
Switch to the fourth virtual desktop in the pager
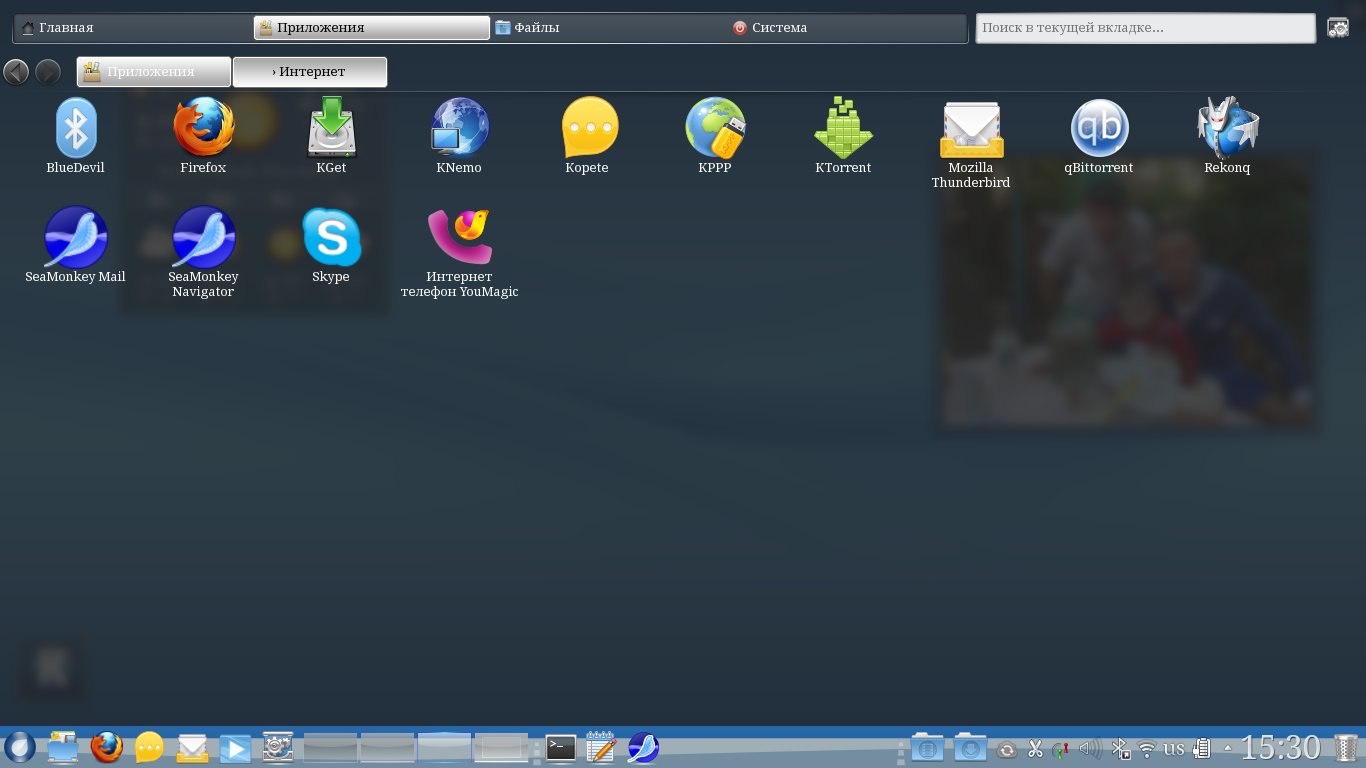tap(501, 748)
